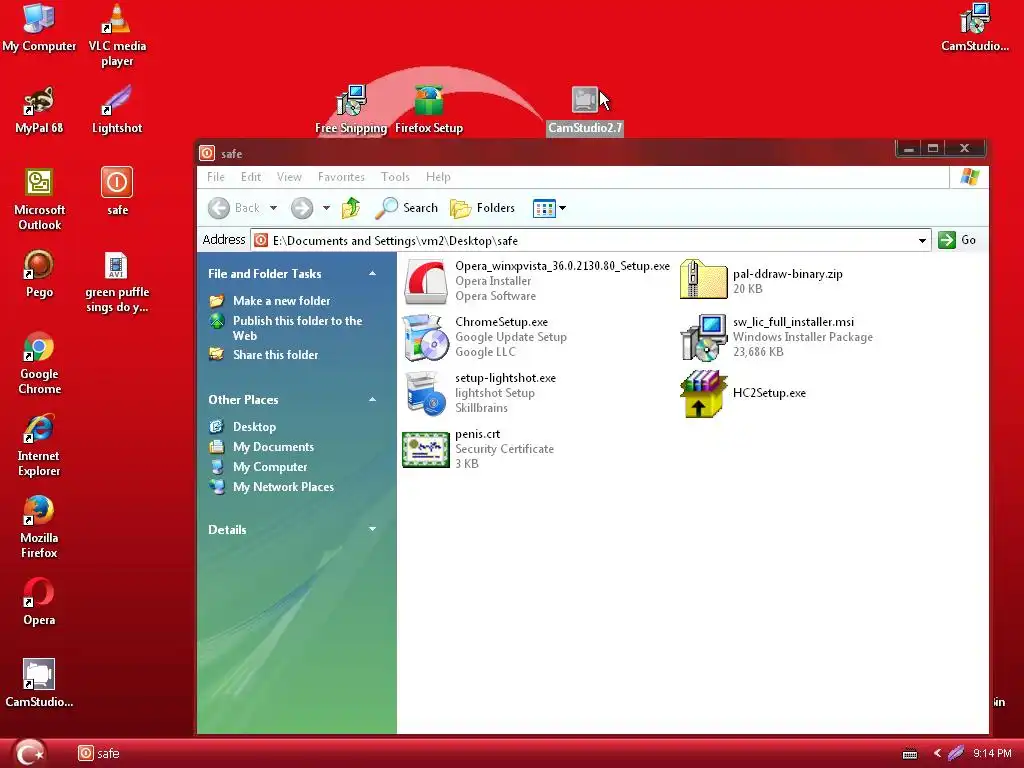Go to My Network Places link
The height and width of the screenshot is (768, 1024).
tap(283, 487)
